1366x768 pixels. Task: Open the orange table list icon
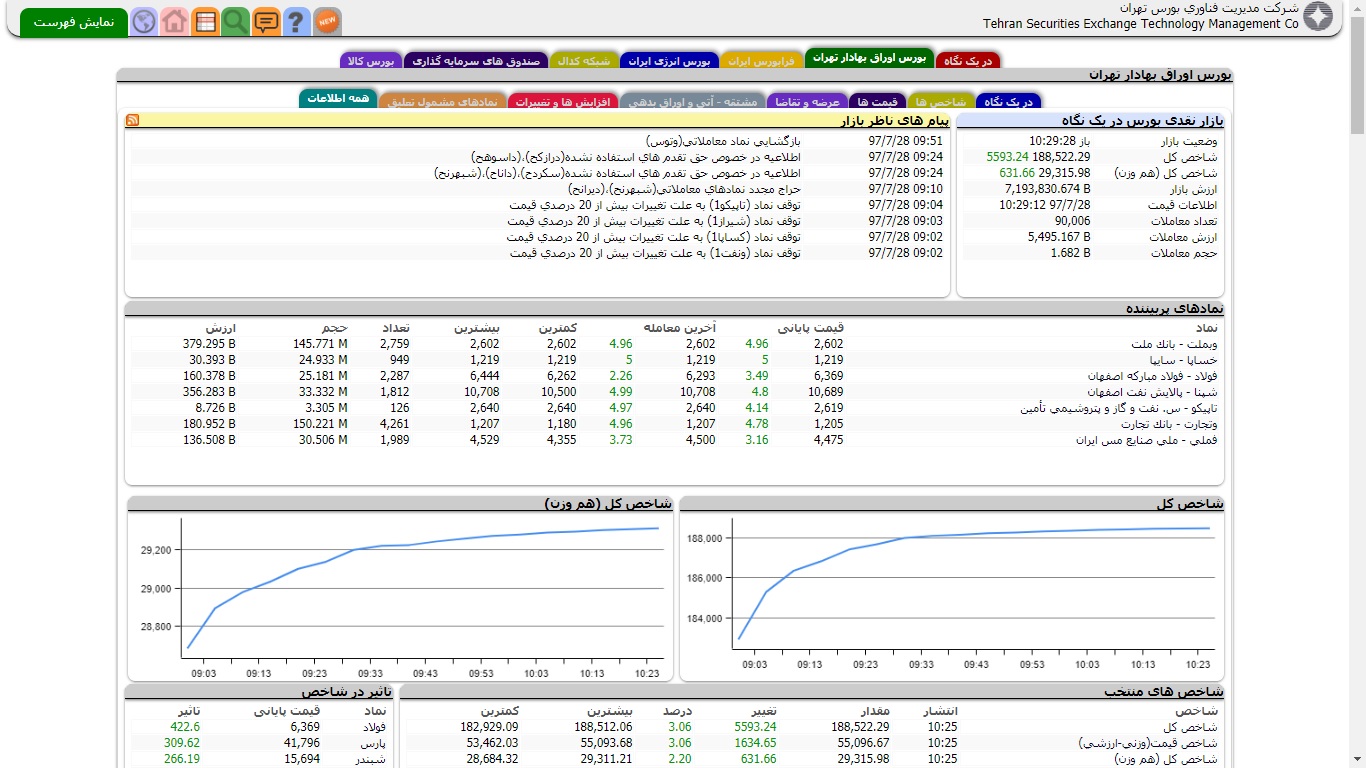pos(205,21)
